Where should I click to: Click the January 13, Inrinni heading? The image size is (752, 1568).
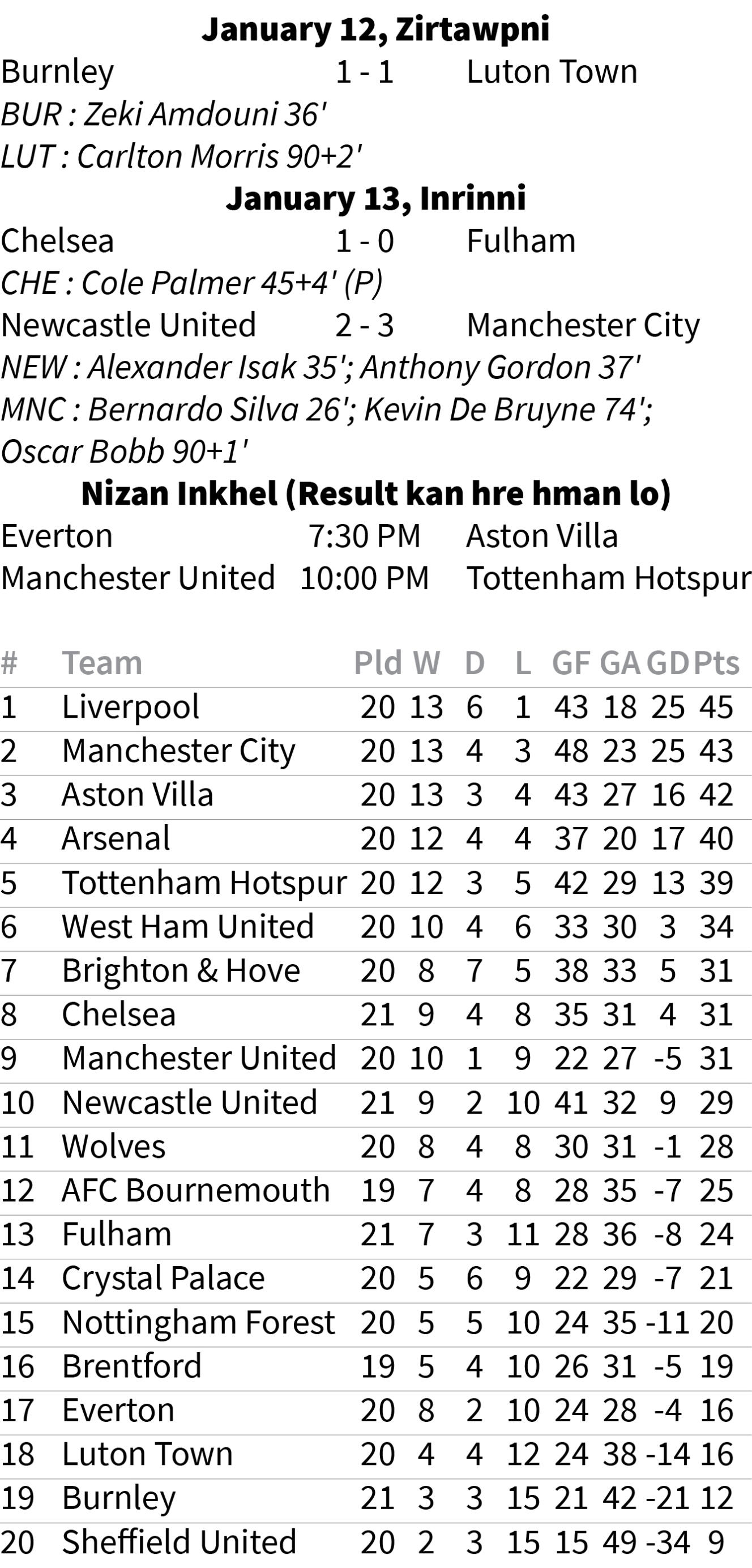(376, 198)
